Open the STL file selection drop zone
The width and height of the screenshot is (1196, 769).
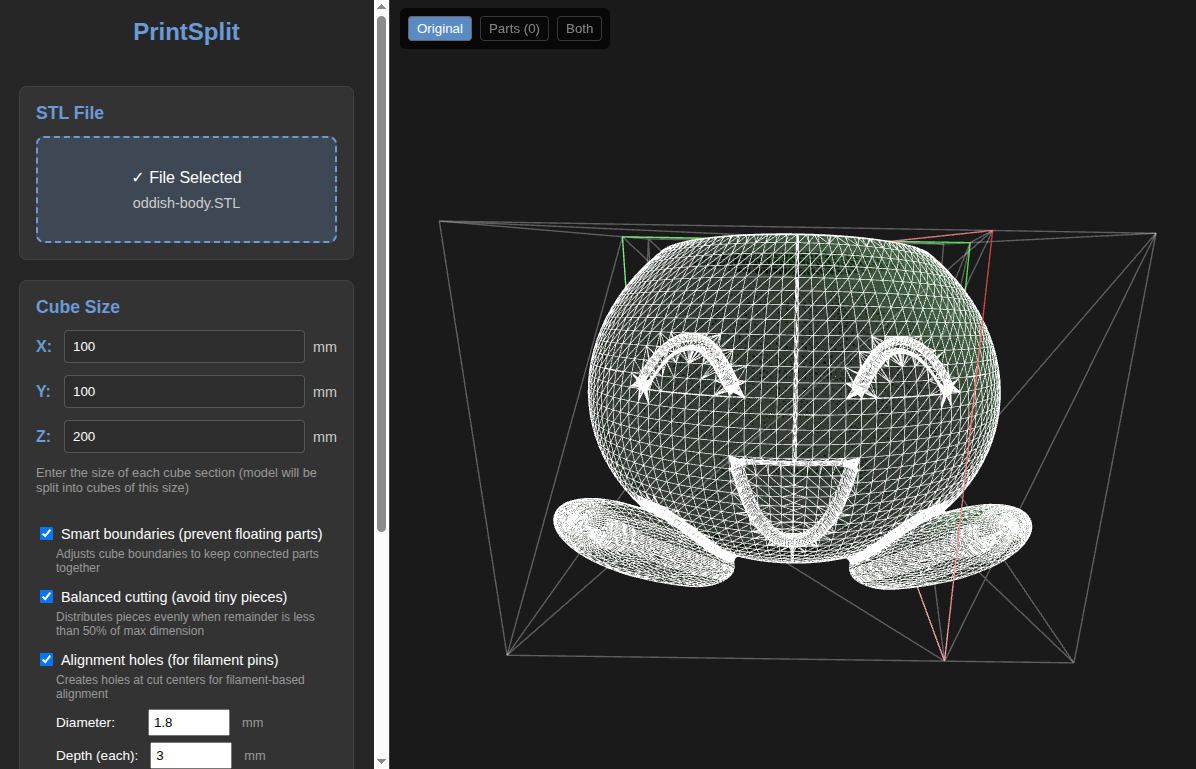click(186, 189)
